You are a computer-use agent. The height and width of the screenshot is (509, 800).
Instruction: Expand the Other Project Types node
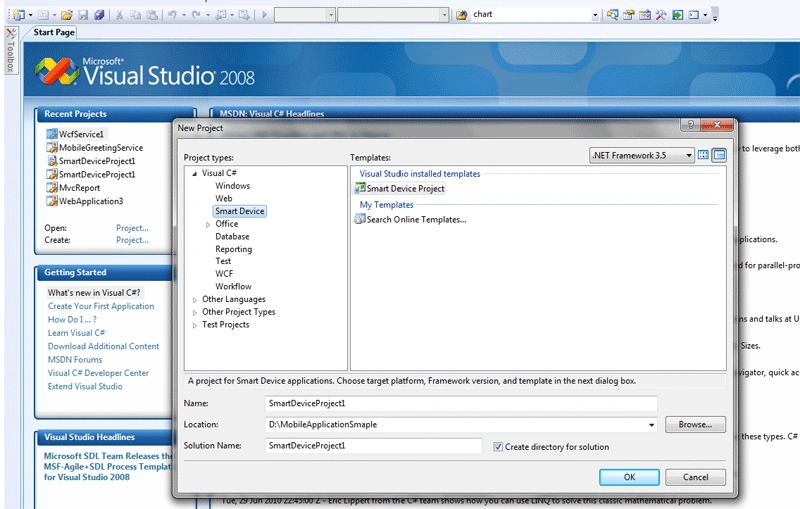194,313
